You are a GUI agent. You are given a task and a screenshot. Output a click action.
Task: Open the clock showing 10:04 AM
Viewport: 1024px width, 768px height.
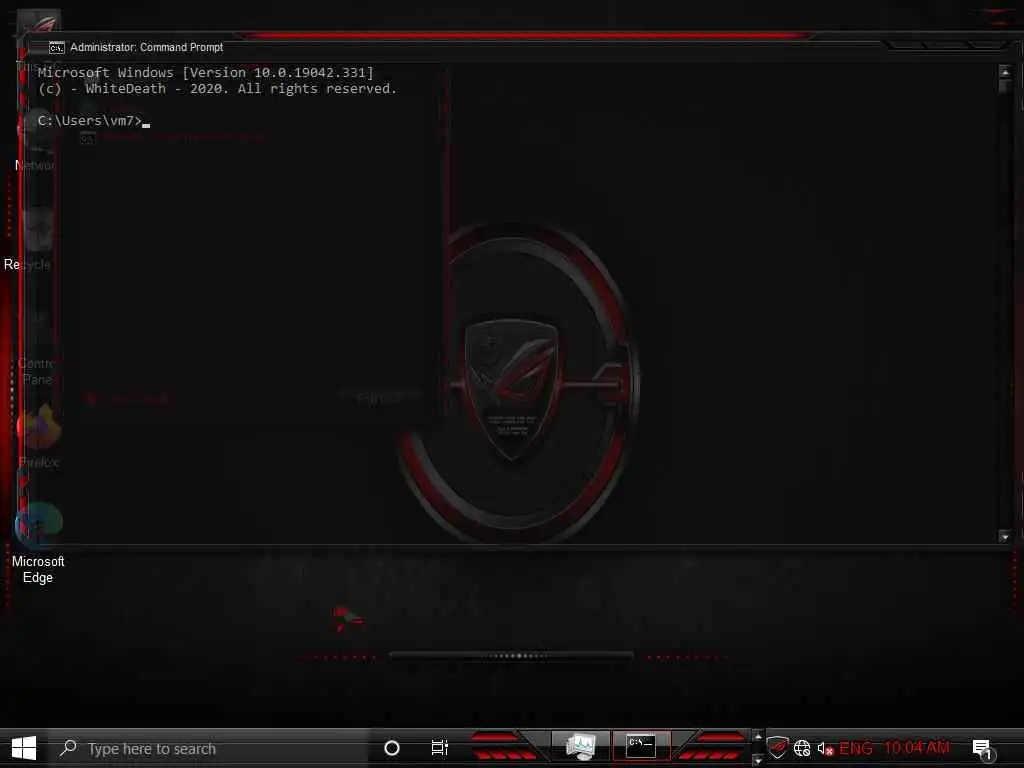[x=917, y=748]
